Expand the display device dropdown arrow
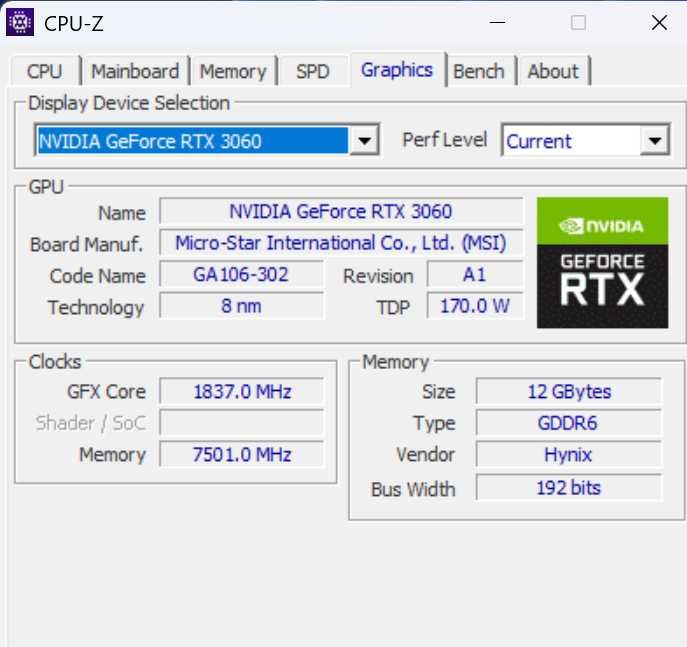This screenshot has height=647, width=687. (x=364, y=141)
